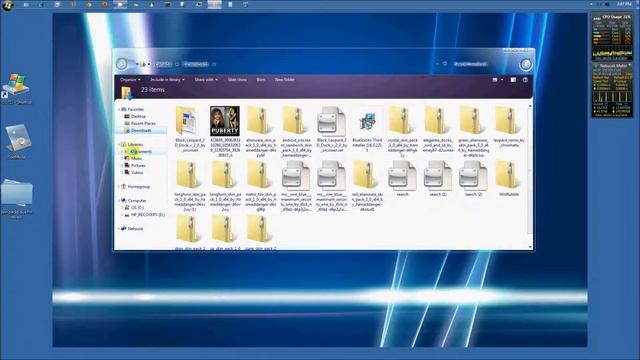Select the crystal_skin_pack zip folder
640x360 pixels.
[x=402, y=121]
